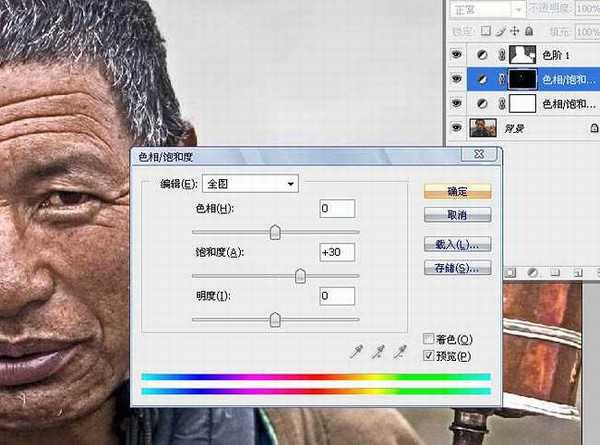Image resolution: width=600 pixels, height=445 pixels.
Task: Select the add-to-sample eyedropper (plus)
Action: [x=378, y=351]
